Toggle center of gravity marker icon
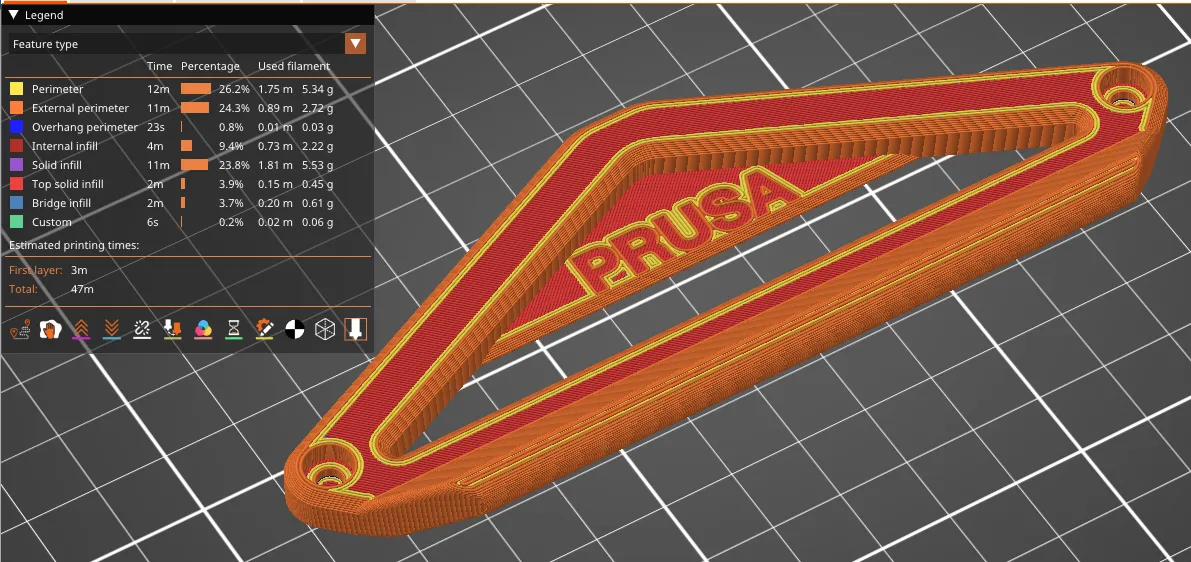Image resolution: width=1191 pixels, height=562 pixels. click(295, 329)
